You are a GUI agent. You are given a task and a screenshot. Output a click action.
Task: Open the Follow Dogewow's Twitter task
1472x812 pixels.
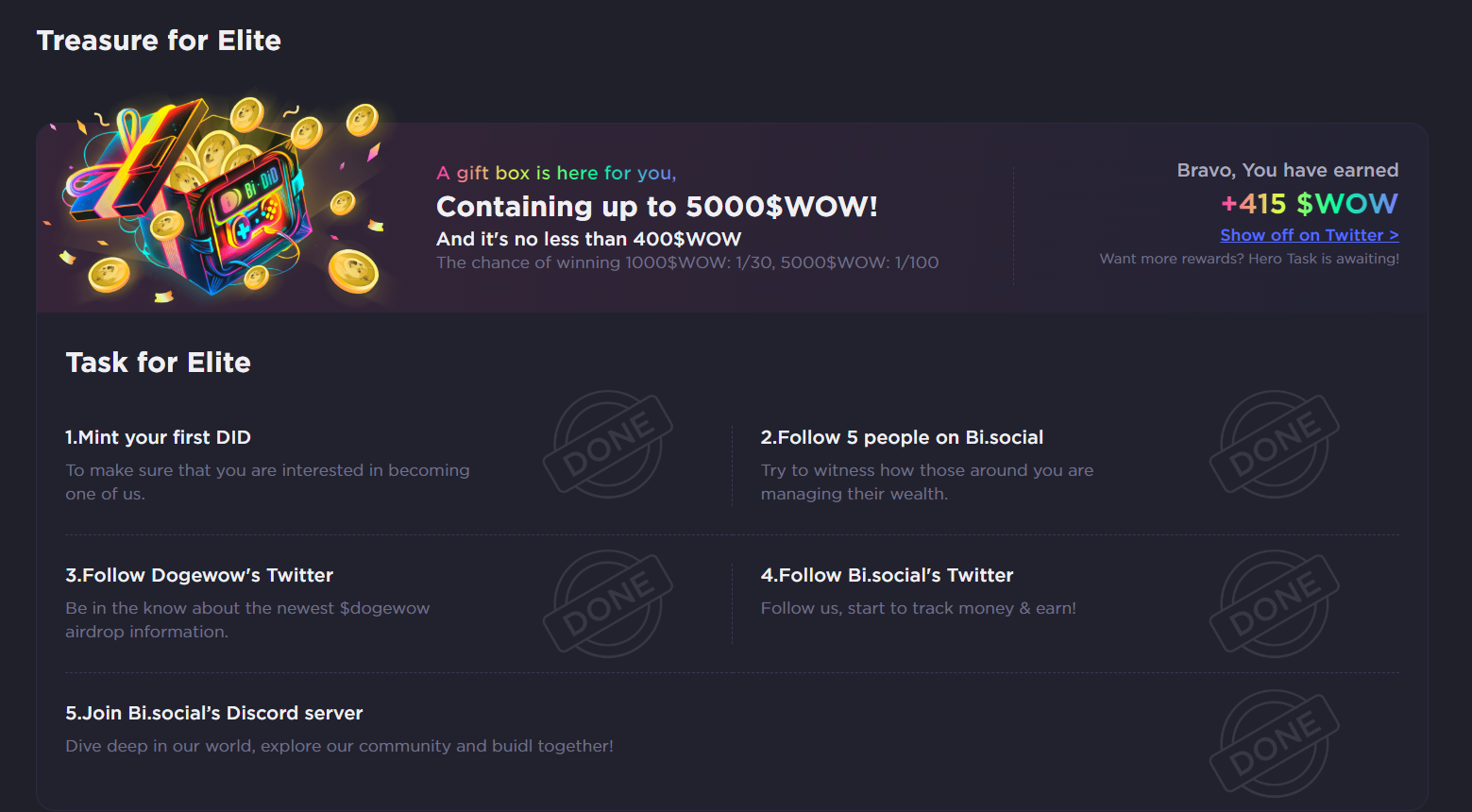199,575
